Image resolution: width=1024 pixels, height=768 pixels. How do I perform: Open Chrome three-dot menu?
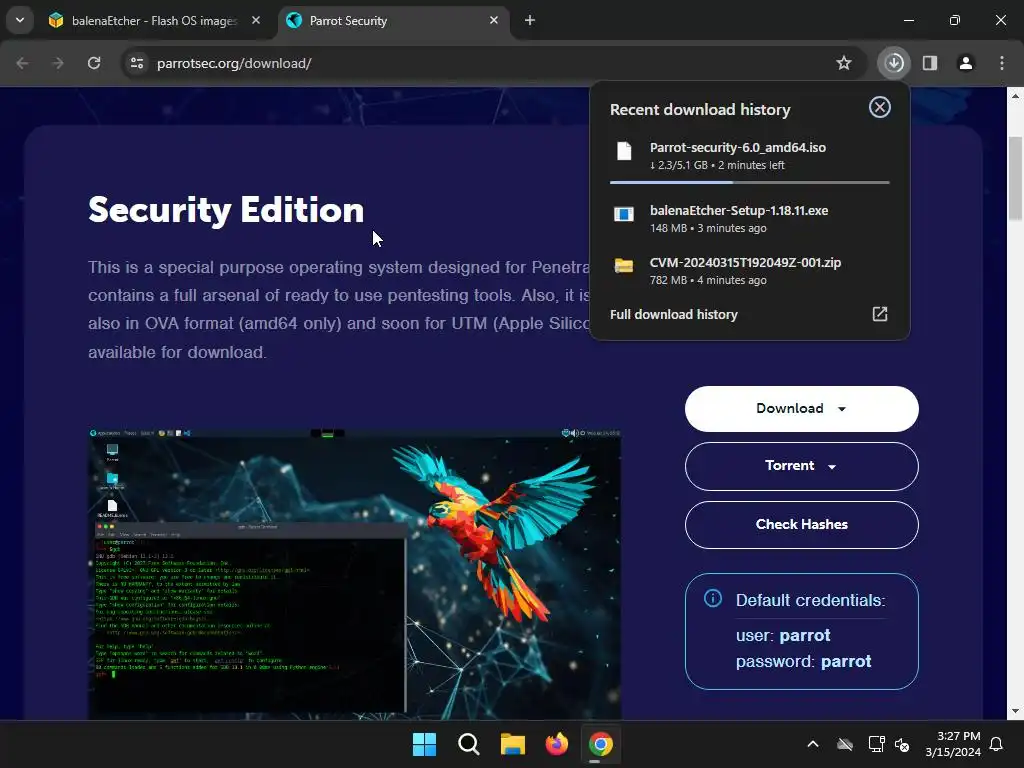pyautogui.click(x=1002, y=63)
